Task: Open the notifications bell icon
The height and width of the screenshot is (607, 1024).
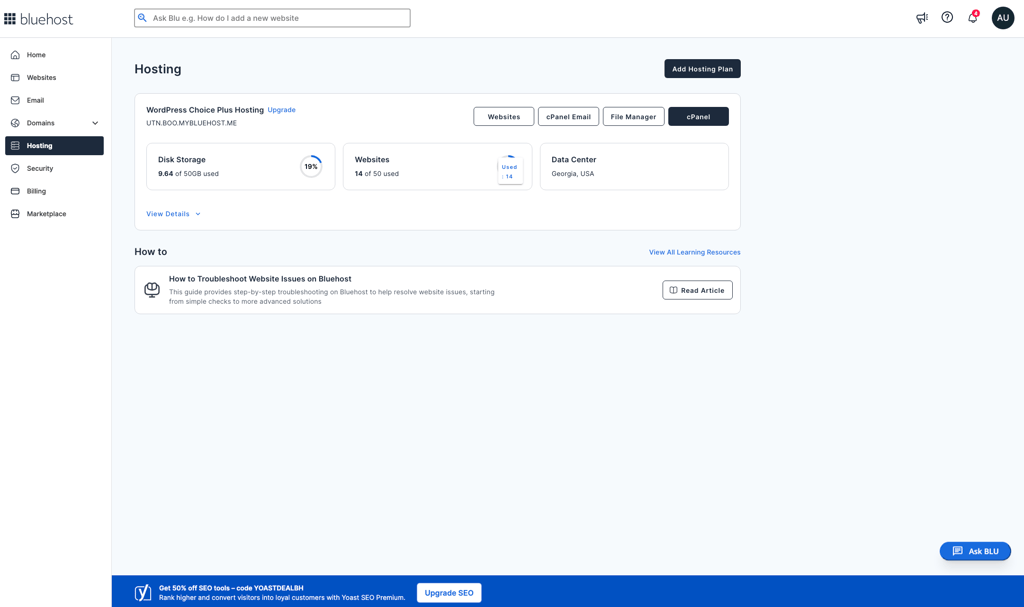Action: point(972,18)
